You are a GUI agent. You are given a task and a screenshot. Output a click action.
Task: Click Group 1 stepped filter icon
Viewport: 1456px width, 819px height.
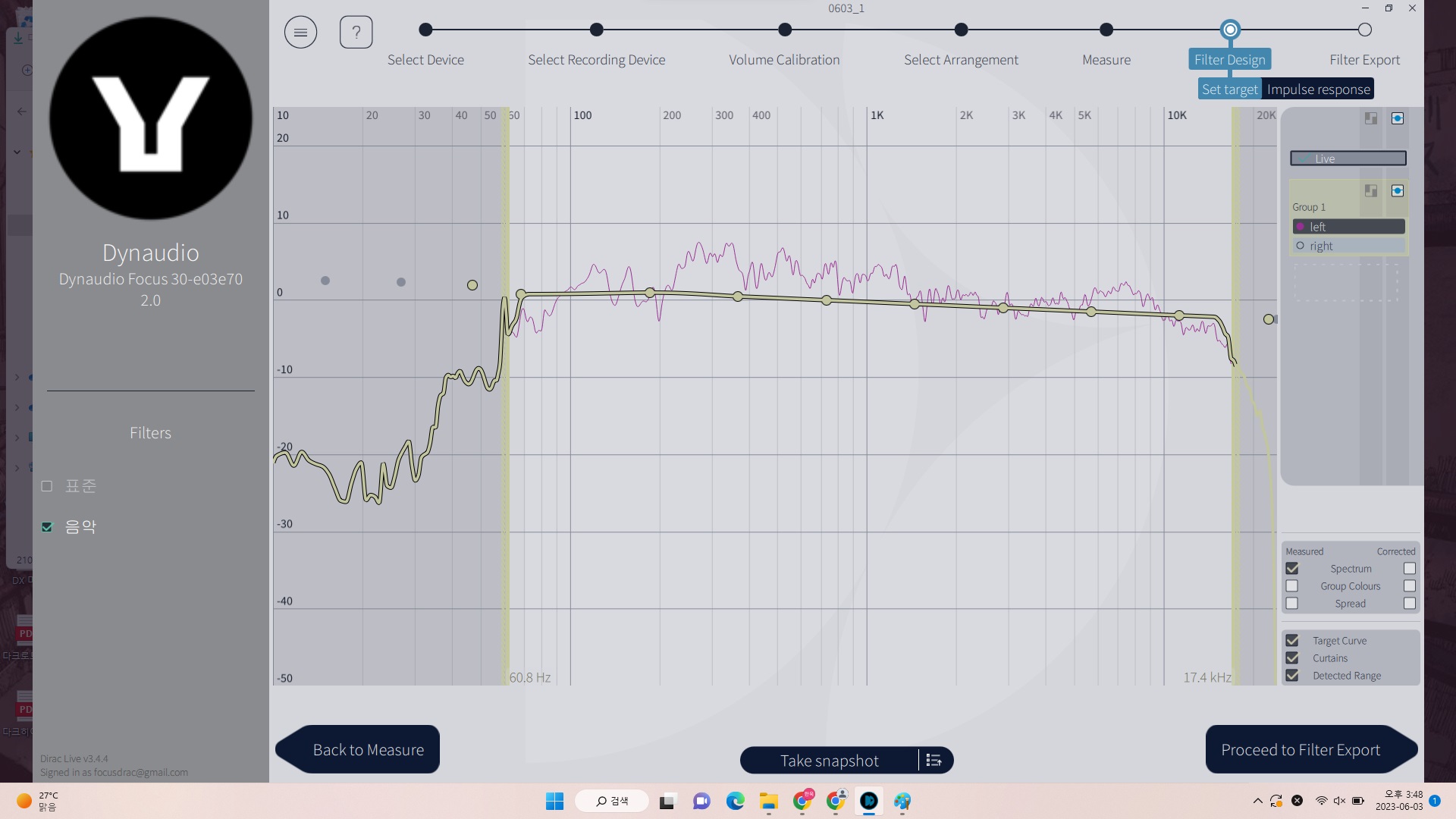(x=1370, y=191)
